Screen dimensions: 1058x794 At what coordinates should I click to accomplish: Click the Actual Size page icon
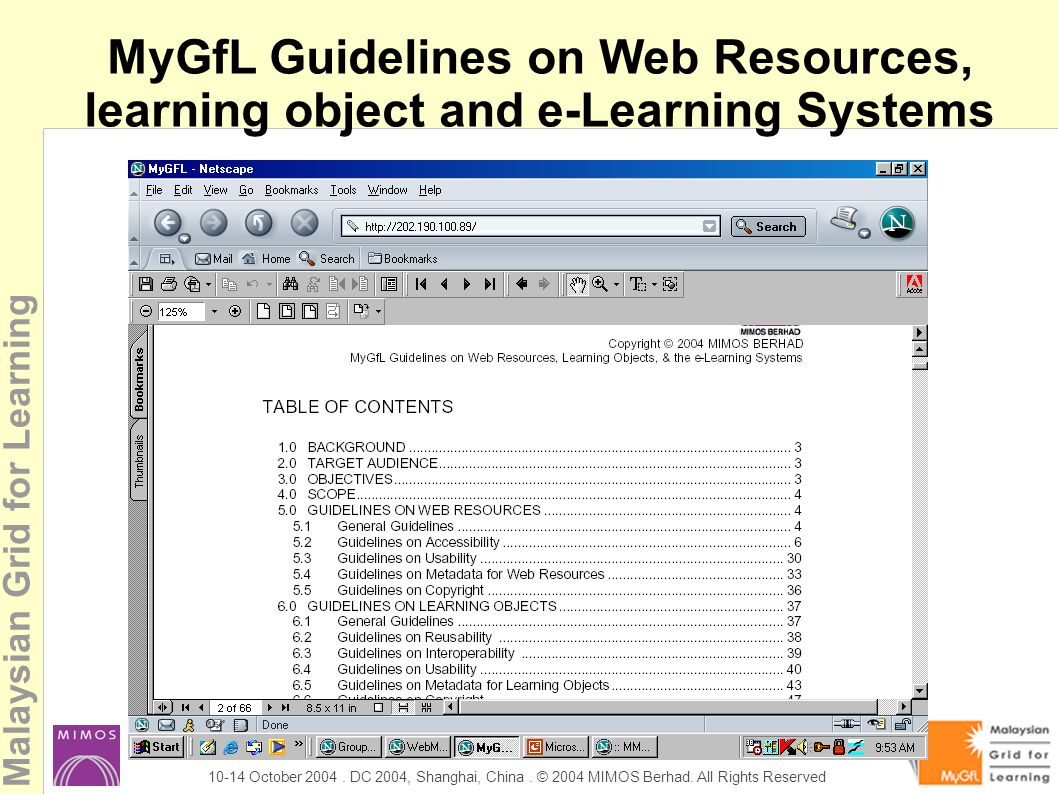pos(263,311)
